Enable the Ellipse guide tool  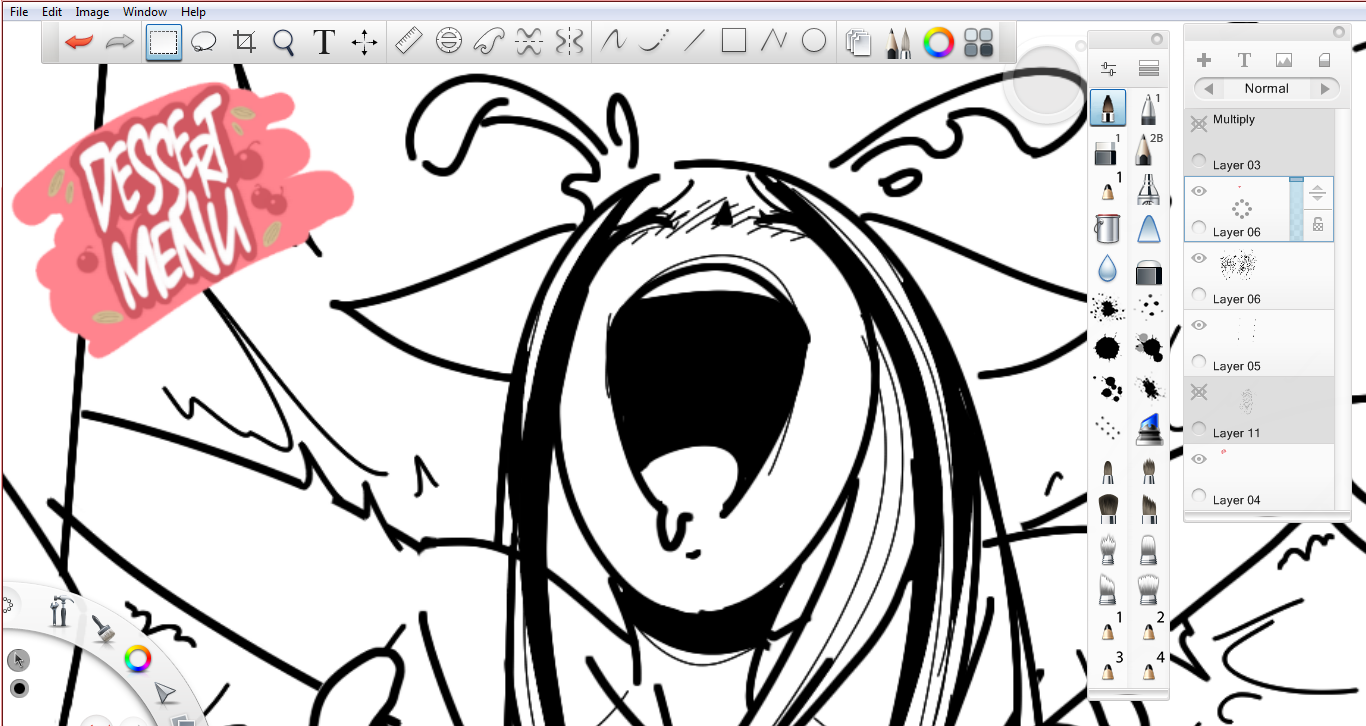point(449,42)
